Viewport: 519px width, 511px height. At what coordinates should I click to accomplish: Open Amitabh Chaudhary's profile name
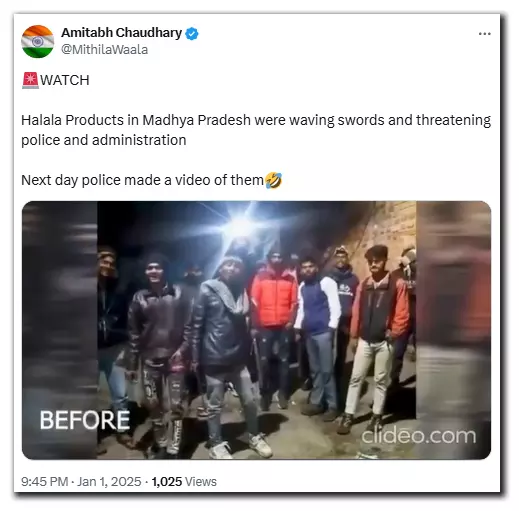pos(121,33)
